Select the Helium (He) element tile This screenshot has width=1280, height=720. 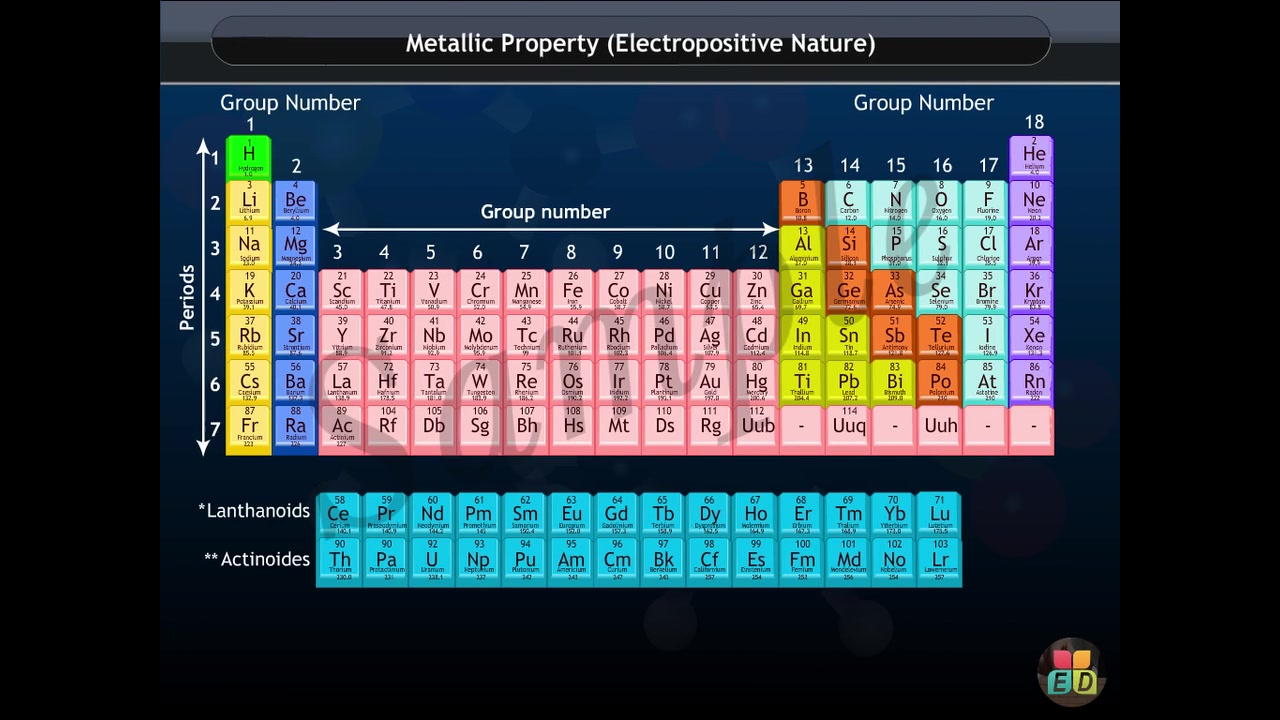point(1033,157)
